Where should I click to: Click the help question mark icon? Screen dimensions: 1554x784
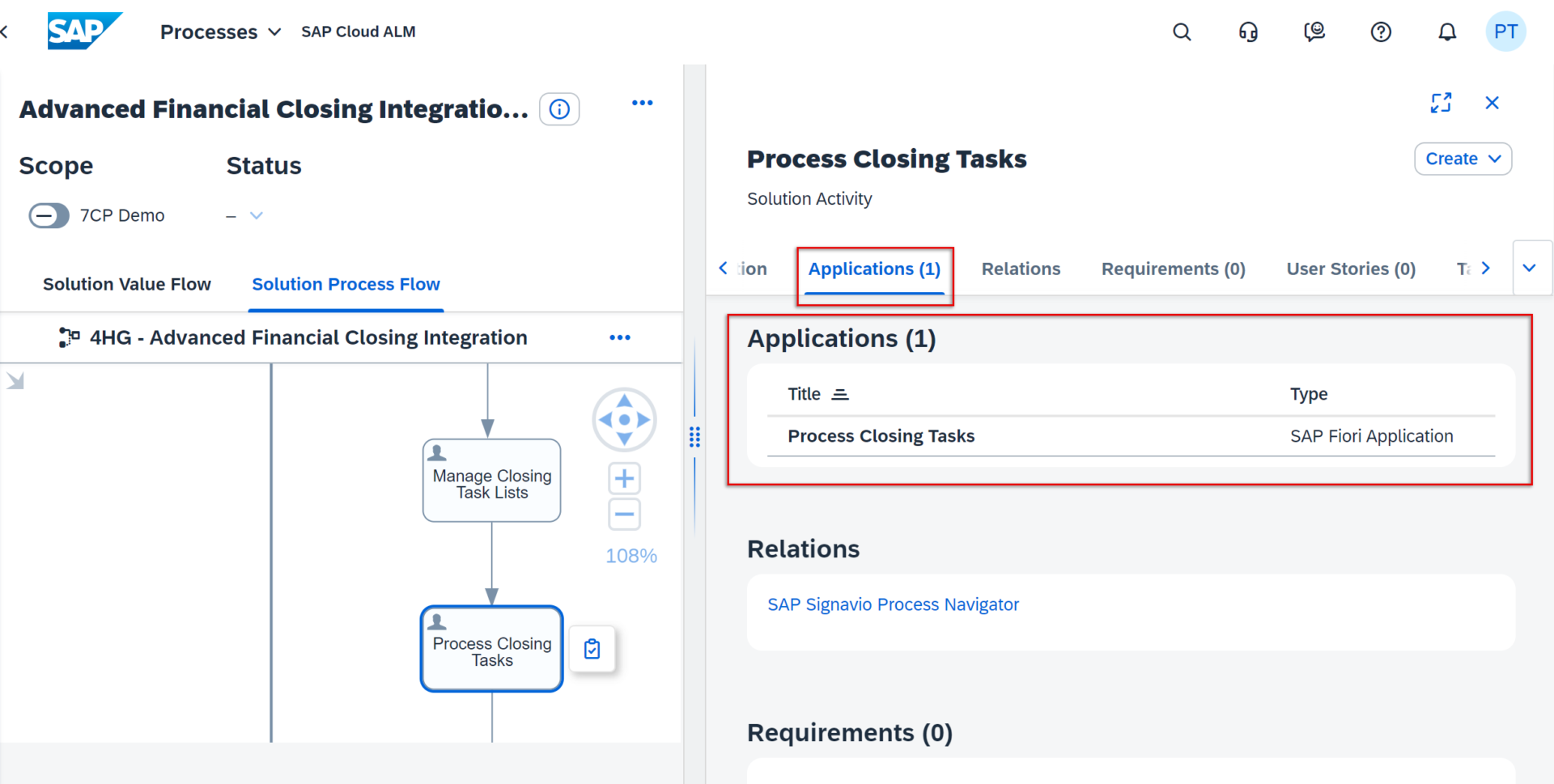coord(1381,32)
